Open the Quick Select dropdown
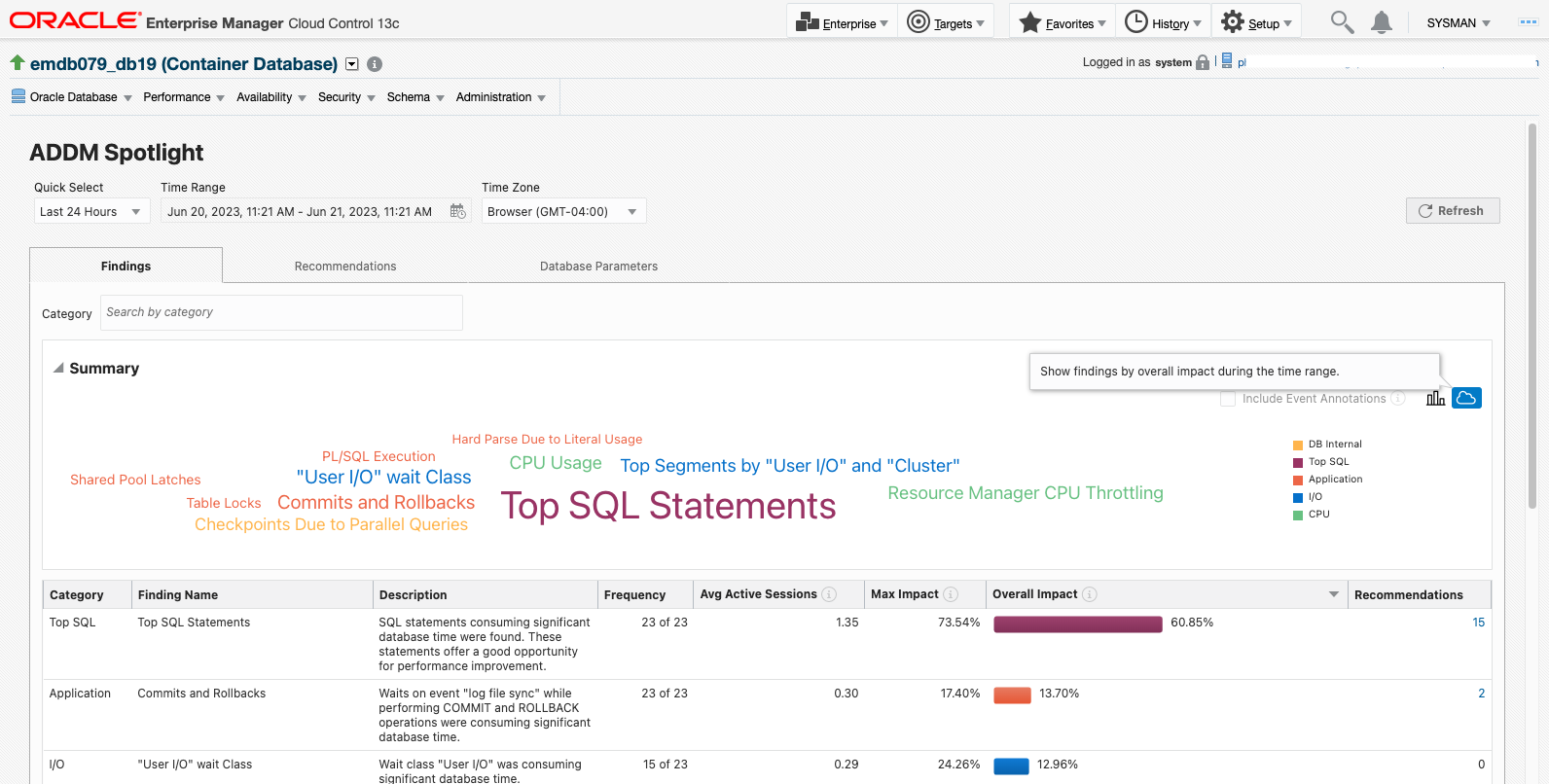The height and width of the screenshot is (784, 1549). tap(91, 211)
